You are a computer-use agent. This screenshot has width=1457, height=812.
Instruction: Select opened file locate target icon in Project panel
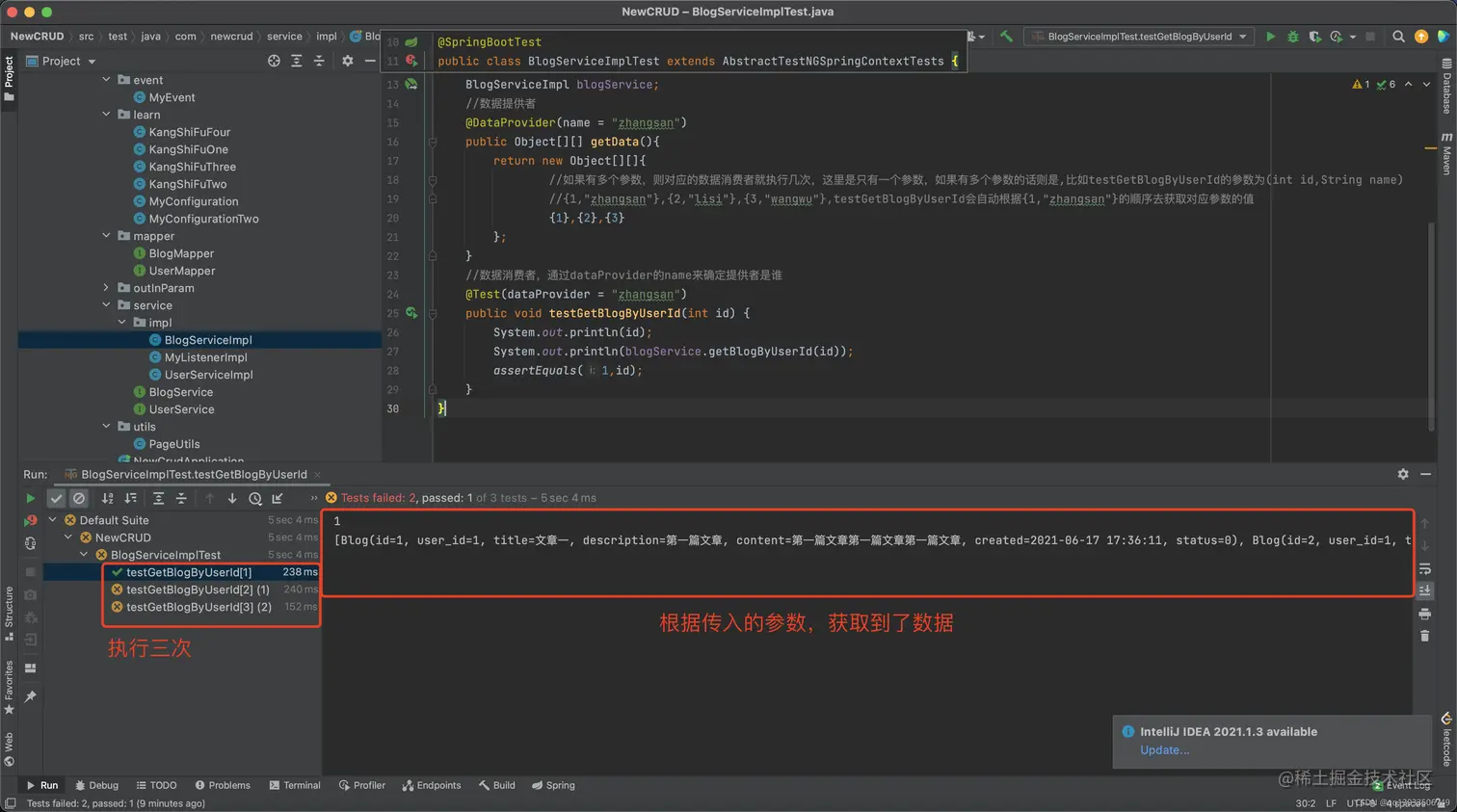[274, 61]
